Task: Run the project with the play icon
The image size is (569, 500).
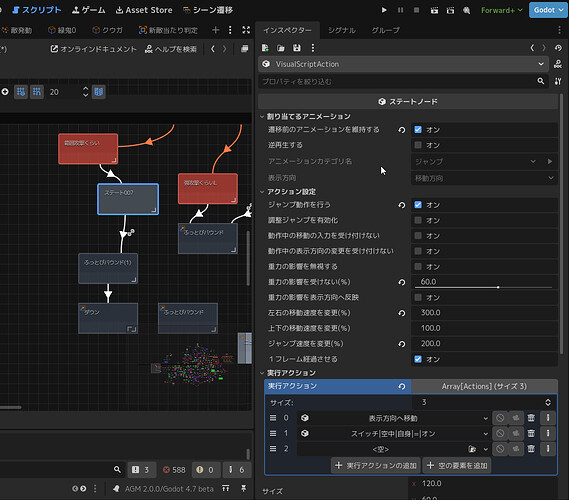Action: [384, 10]
